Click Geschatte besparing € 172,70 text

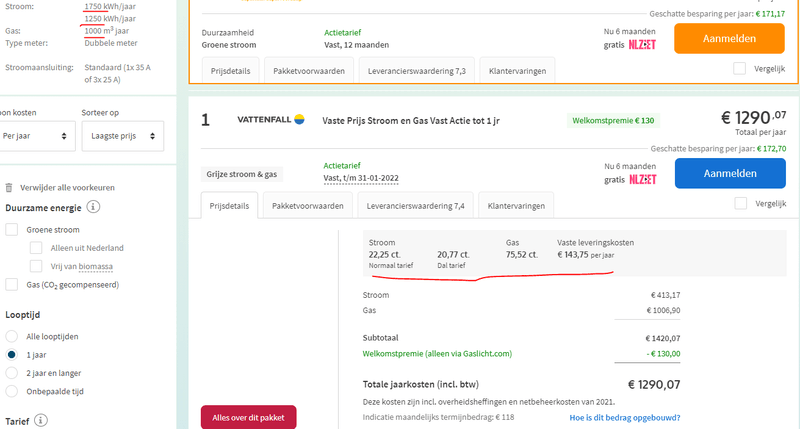pos(718,149)
